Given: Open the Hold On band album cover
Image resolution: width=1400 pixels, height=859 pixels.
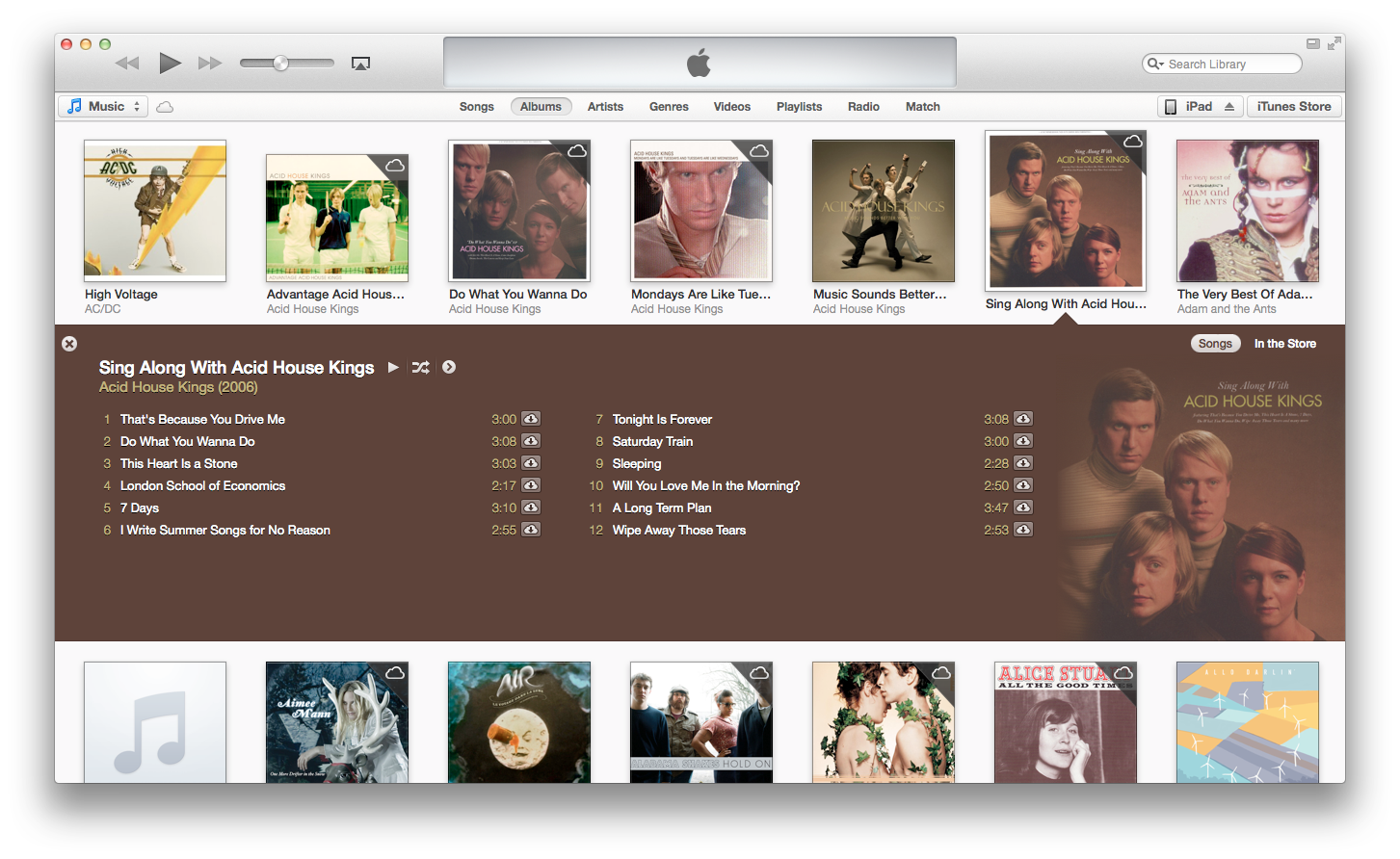Looking at the screenshot, I should (701, 722).
